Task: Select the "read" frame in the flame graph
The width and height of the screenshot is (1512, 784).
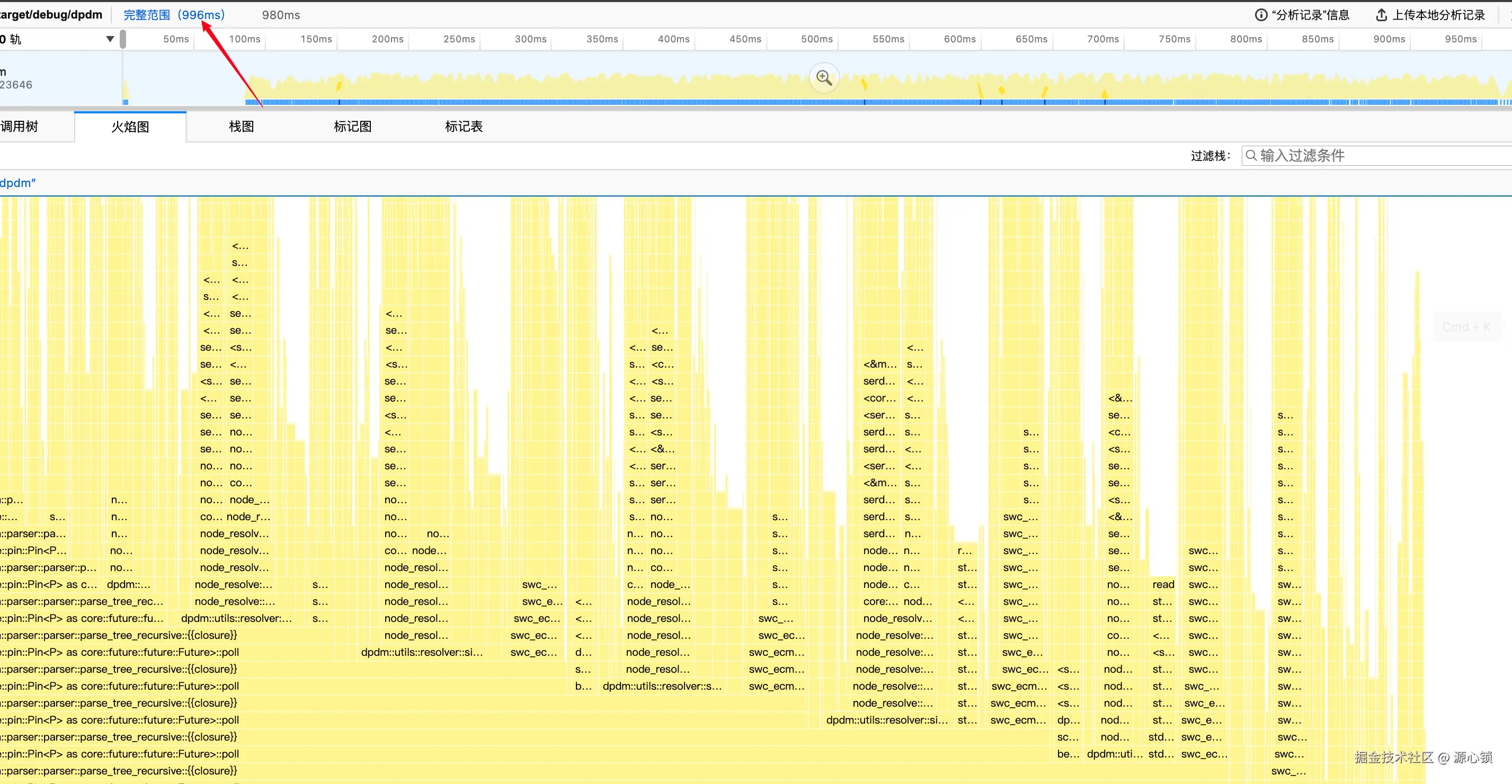Action: pyautogui.click(x=1163, y=584)
